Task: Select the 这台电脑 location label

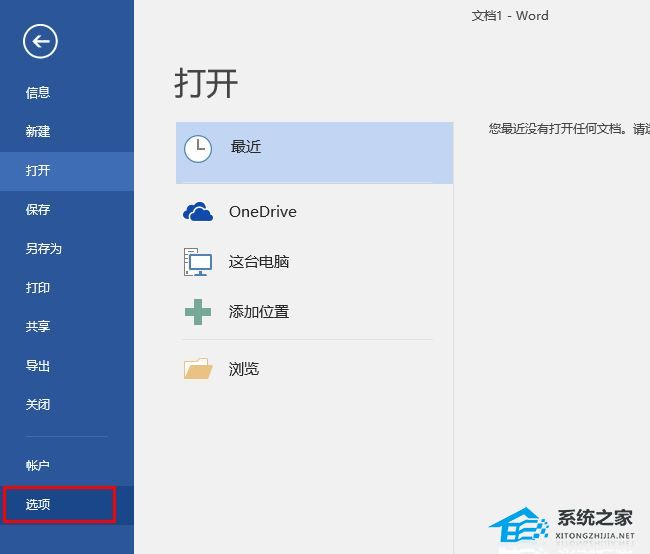Action: click(259, 262)
